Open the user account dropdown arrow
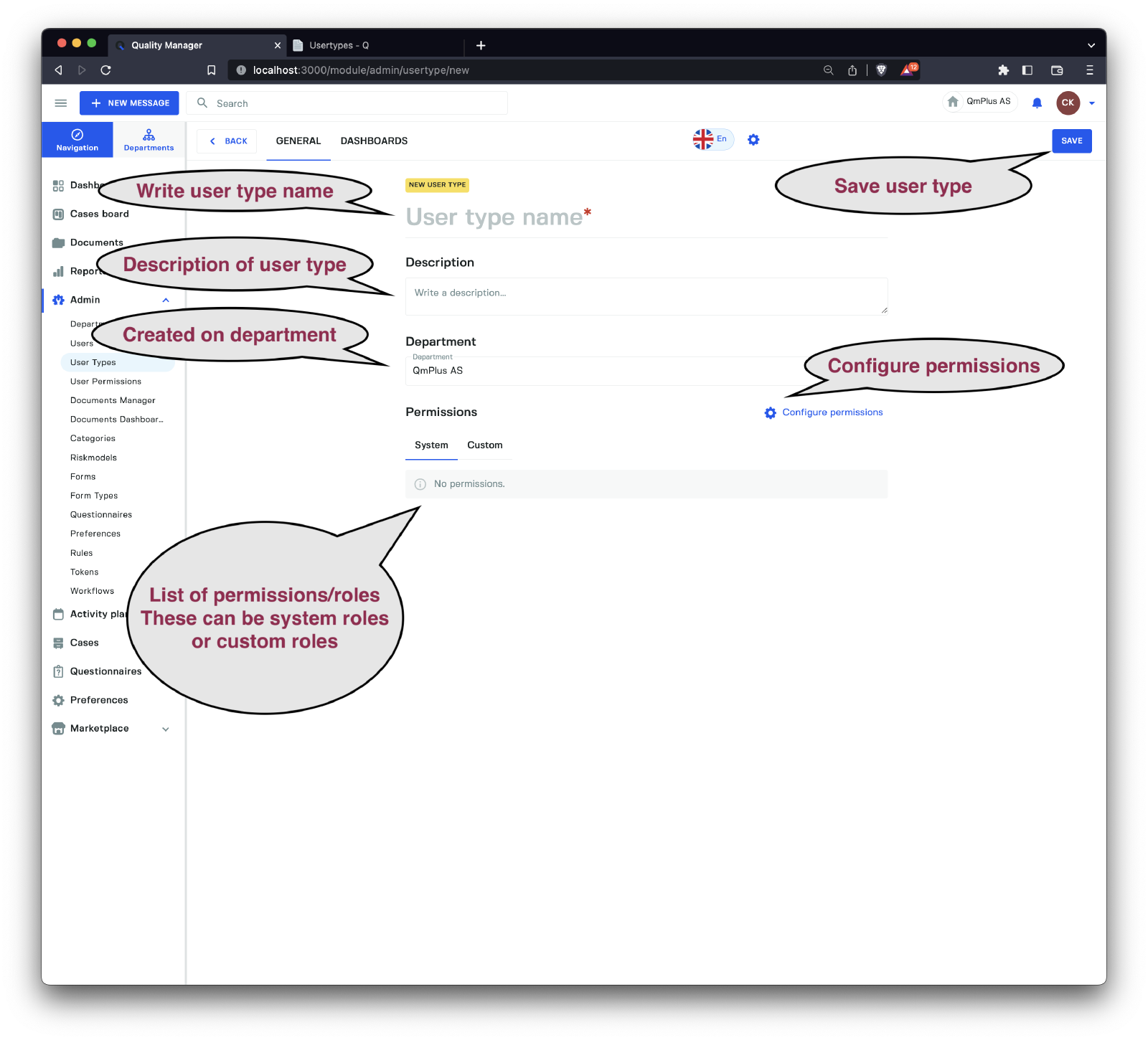The width and height of the screenshot is (1148, 1040). coord(1092,103)
